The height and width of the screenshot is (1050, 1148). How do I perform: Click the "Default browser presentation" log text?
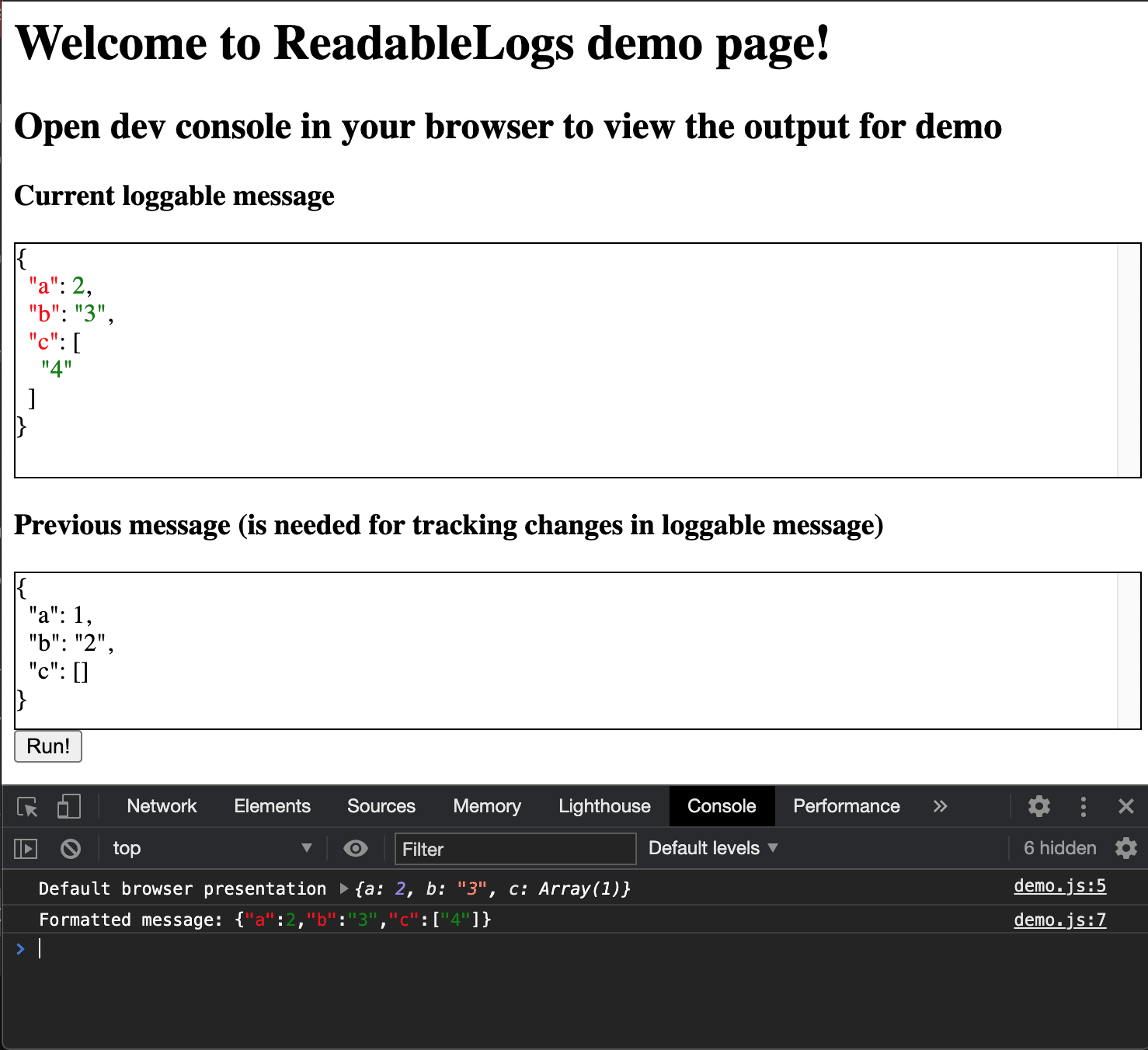(183, 888)
